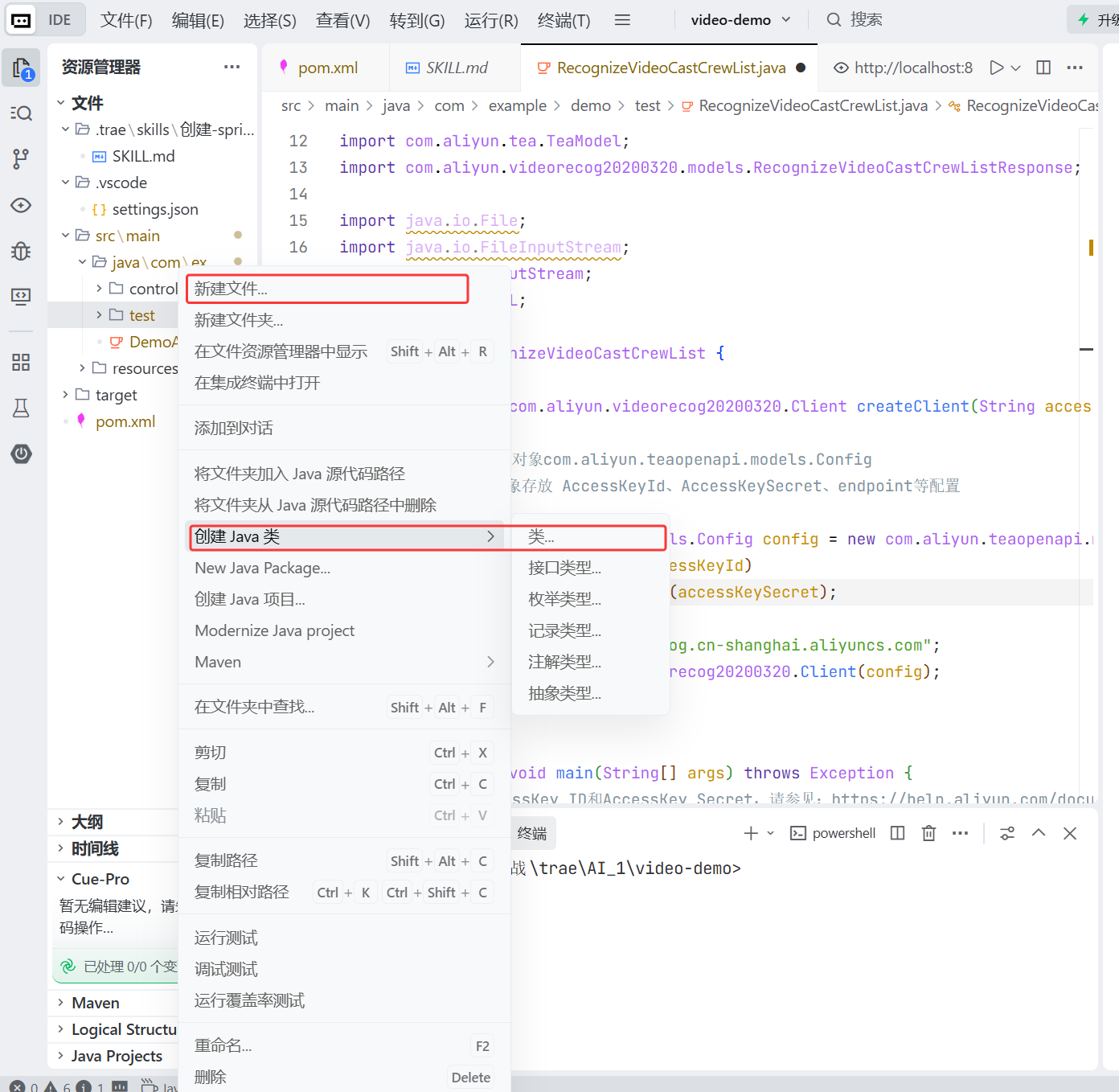
Task: Expand the 时间线 timeline section
Action: 61,848
